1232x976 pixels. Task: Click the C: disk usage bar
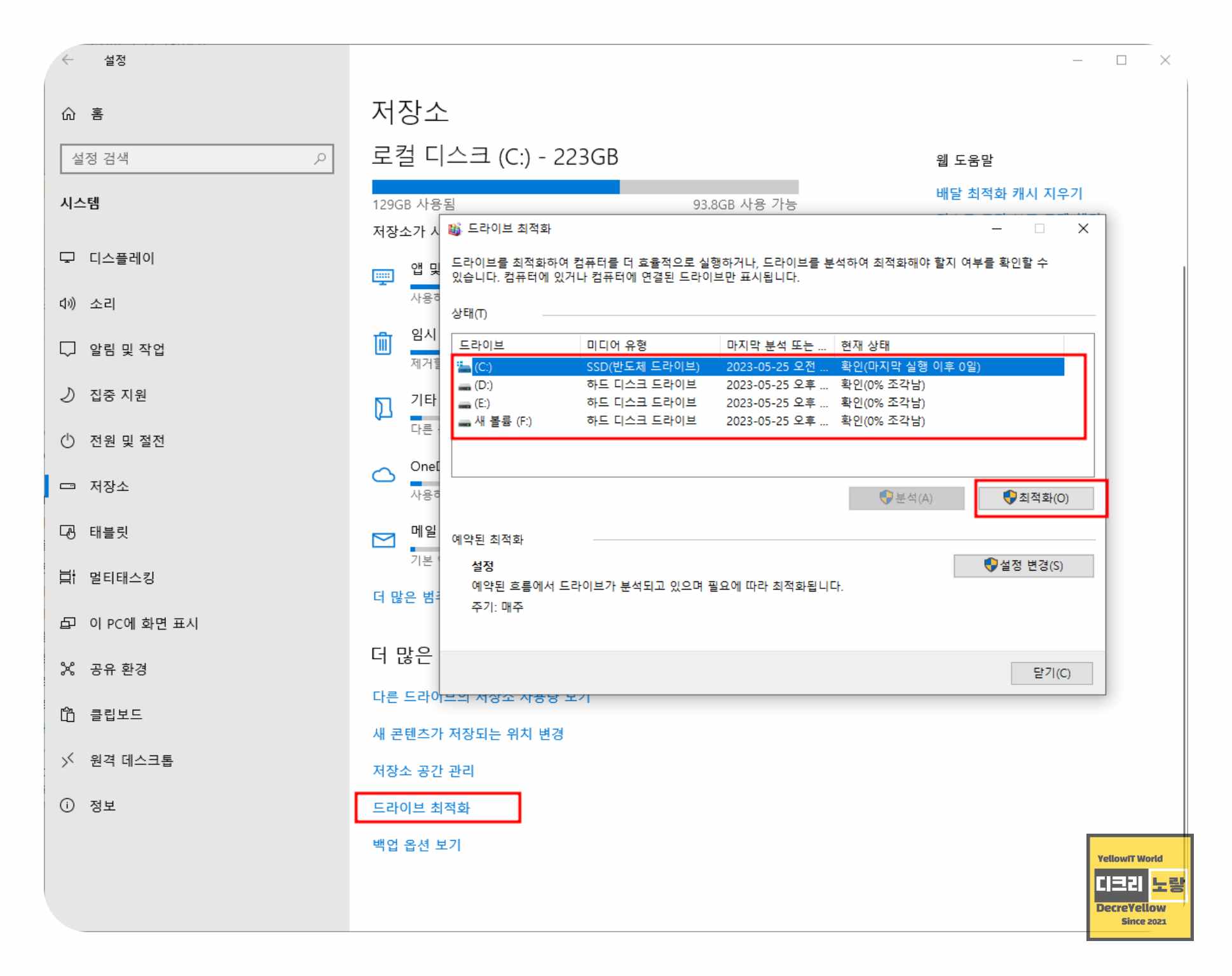click(585, 187)
